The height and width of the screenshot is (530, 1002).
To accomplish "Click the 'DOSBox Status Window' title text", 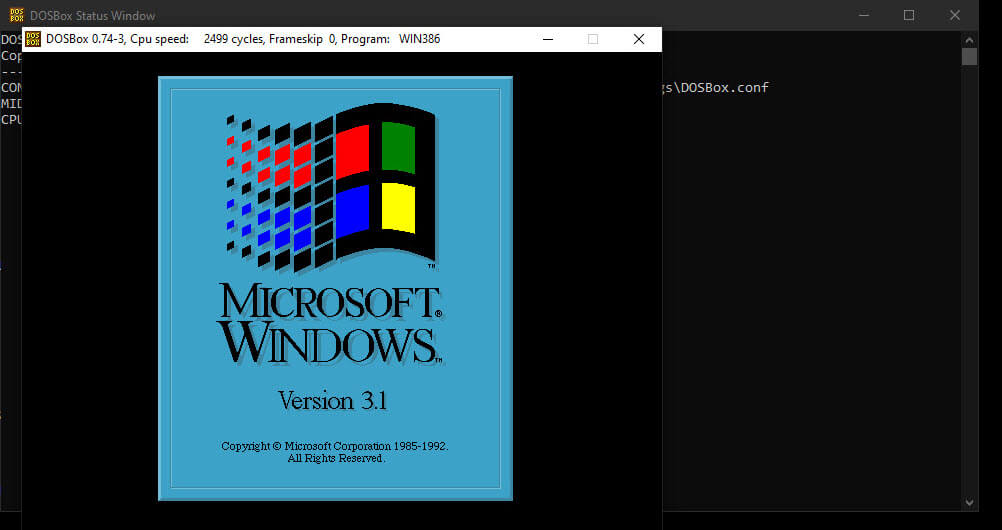I will (93, 15).
